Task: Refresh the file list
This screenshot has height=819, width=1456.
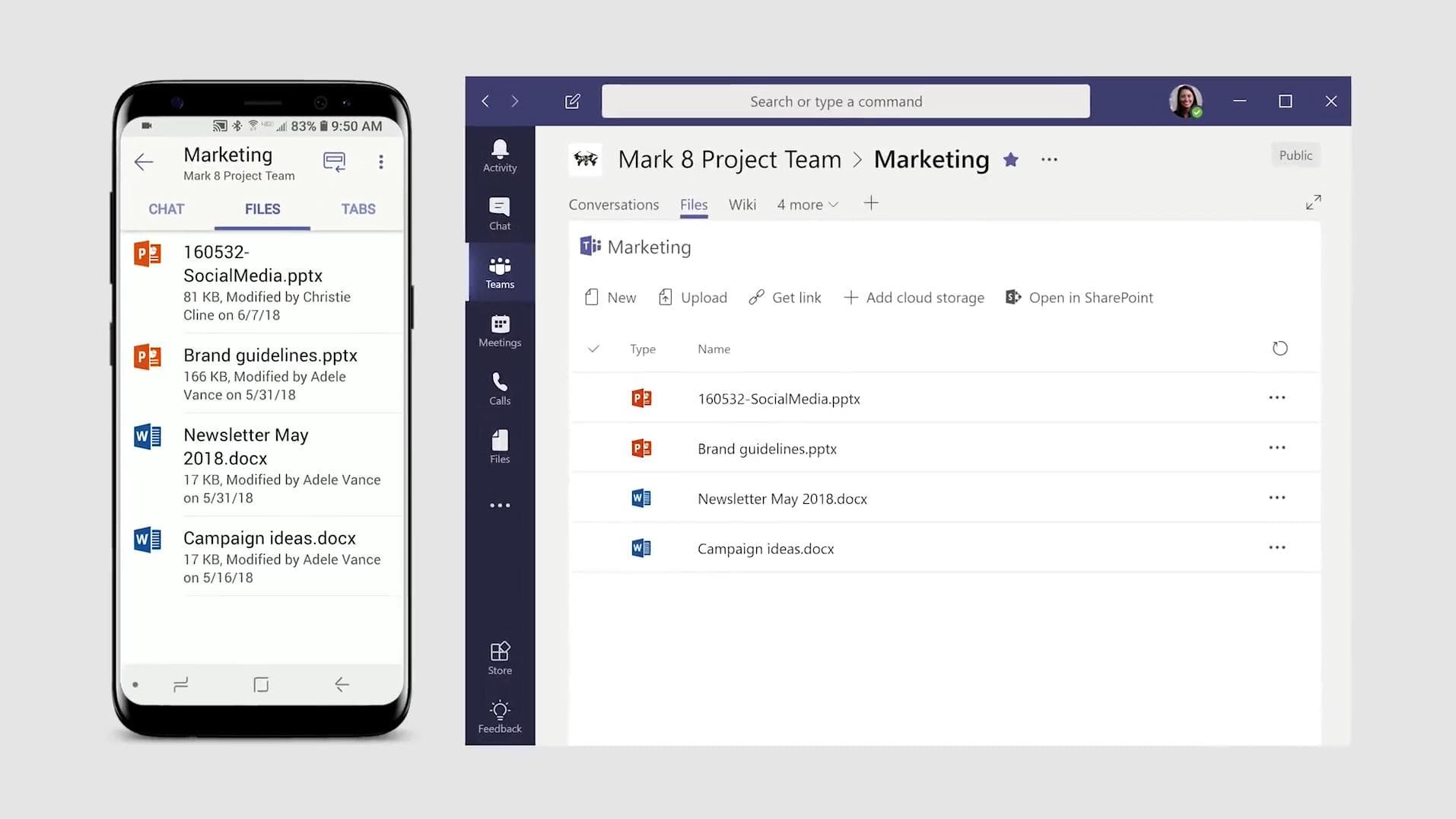Action: [1280, 349]
